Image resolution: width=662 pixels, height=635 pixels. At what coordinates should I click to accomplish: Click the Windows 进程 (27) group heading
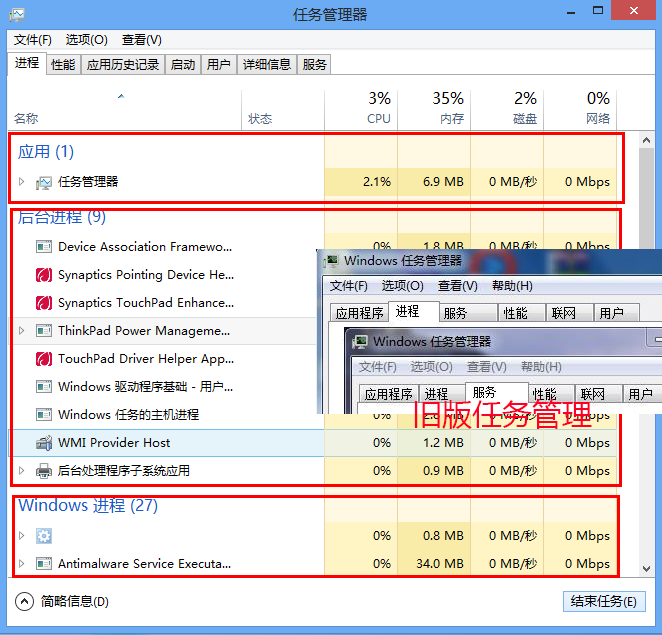click(x=88, y=505)
